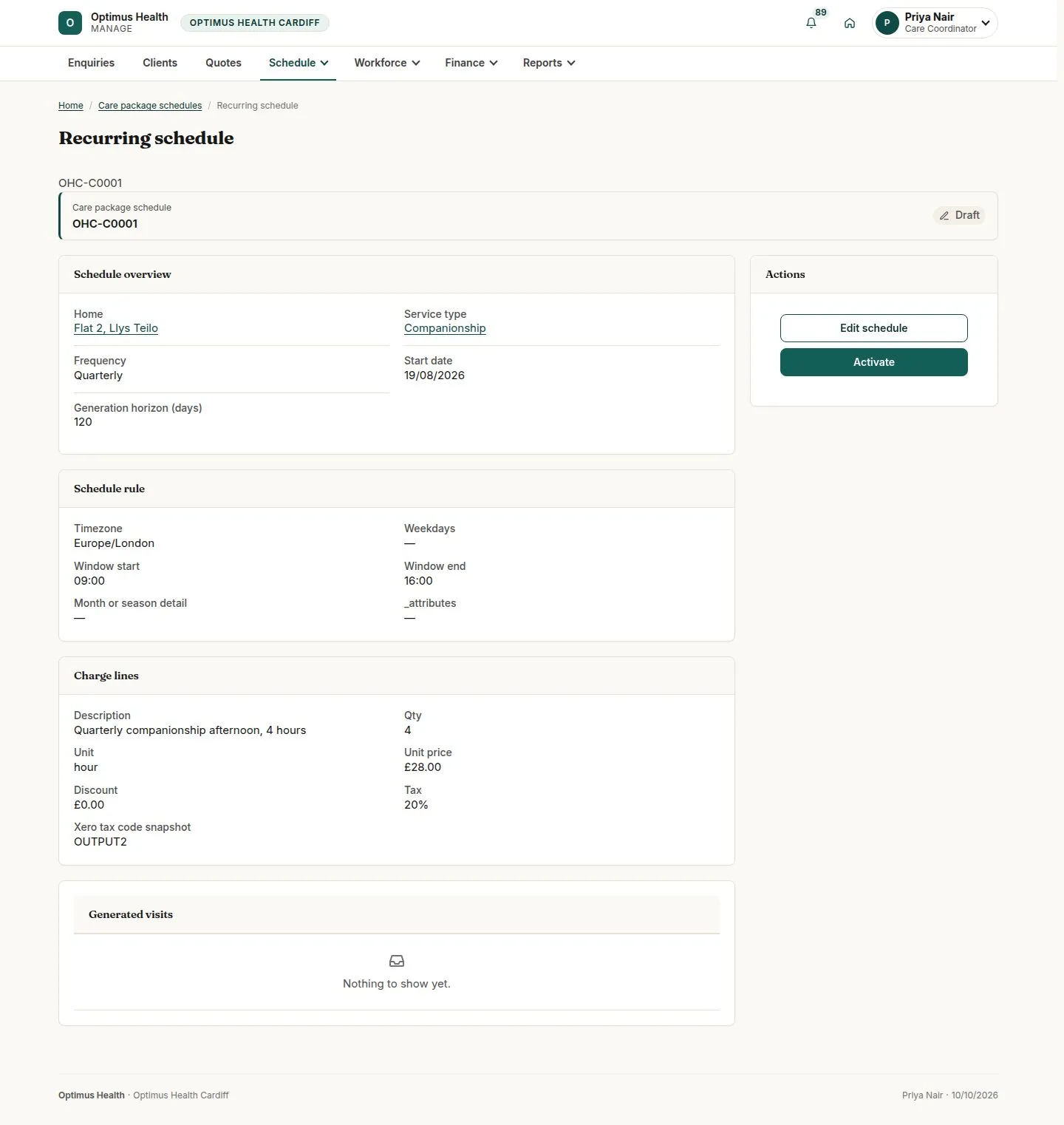Click the OHC-C0001 care package card
Viewport: 1064px width, 1125px height.
pyautogui.click(x=528, y=216)
